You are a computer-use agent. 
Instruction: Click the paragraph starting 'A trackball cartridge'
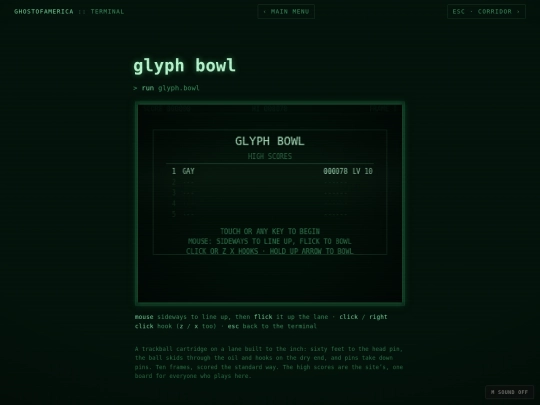click(269, 362)
